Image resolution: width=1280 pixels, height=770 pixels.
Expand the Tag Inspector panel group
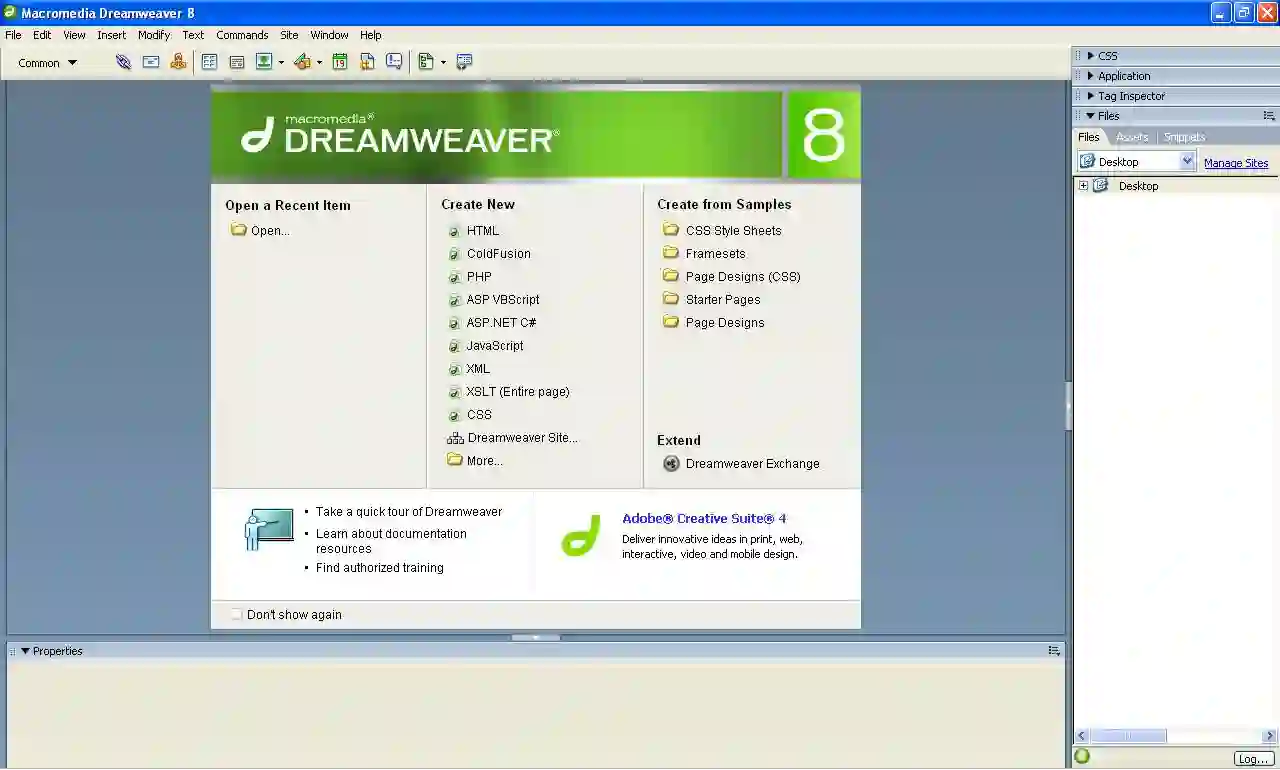(x=1091, y=96)
